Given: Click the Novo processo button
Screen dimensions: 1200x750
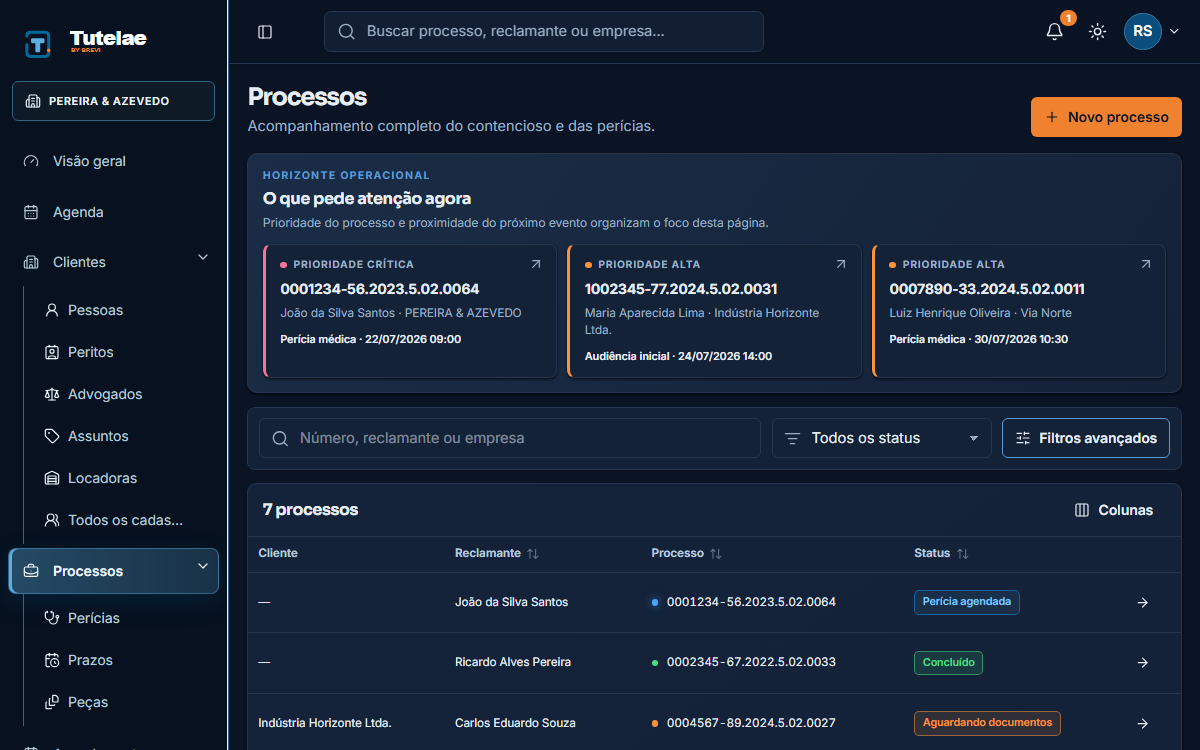Looking at the screenshot, I should click(1106, 117).
